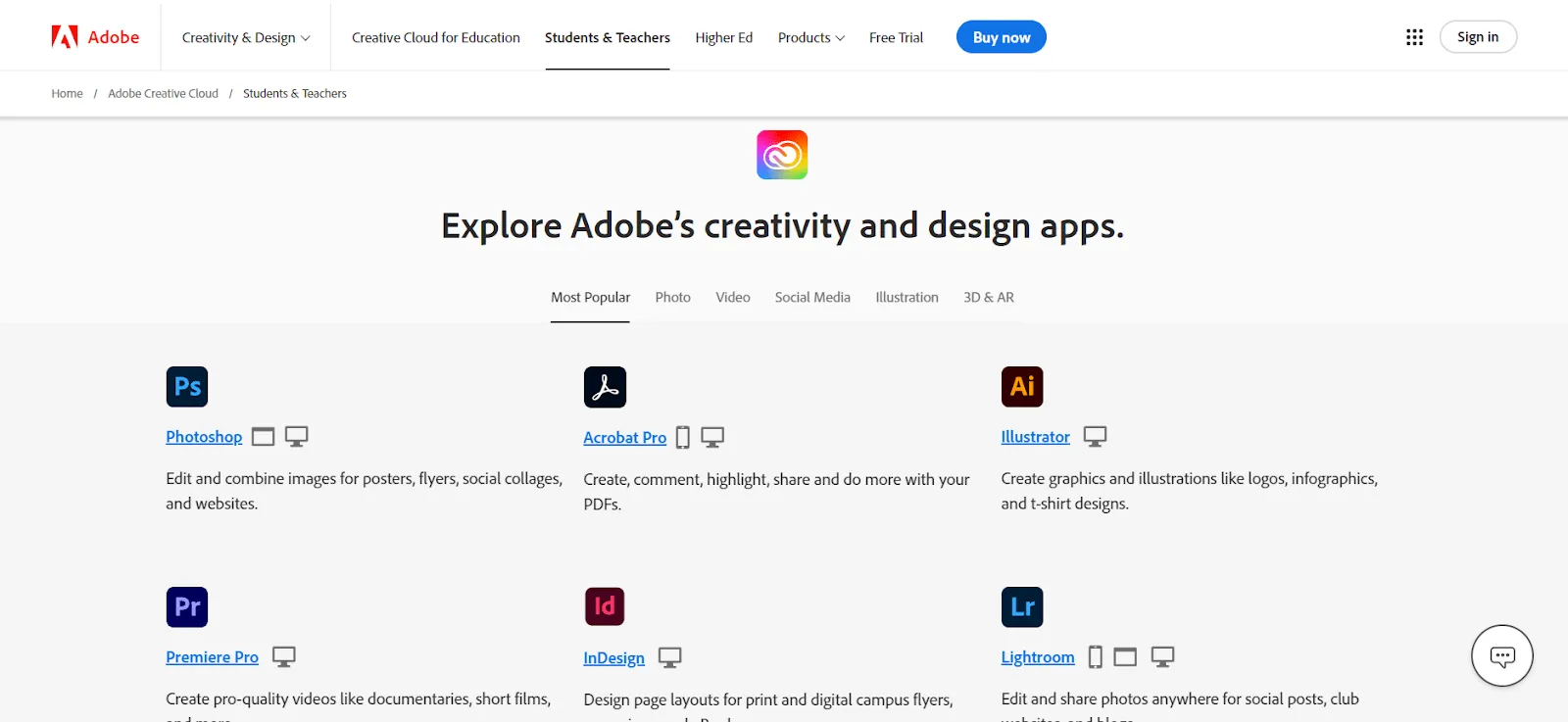Switch to the Photo tab
The width and height of the screenshot is (1568, 722).
click(673, 297)
